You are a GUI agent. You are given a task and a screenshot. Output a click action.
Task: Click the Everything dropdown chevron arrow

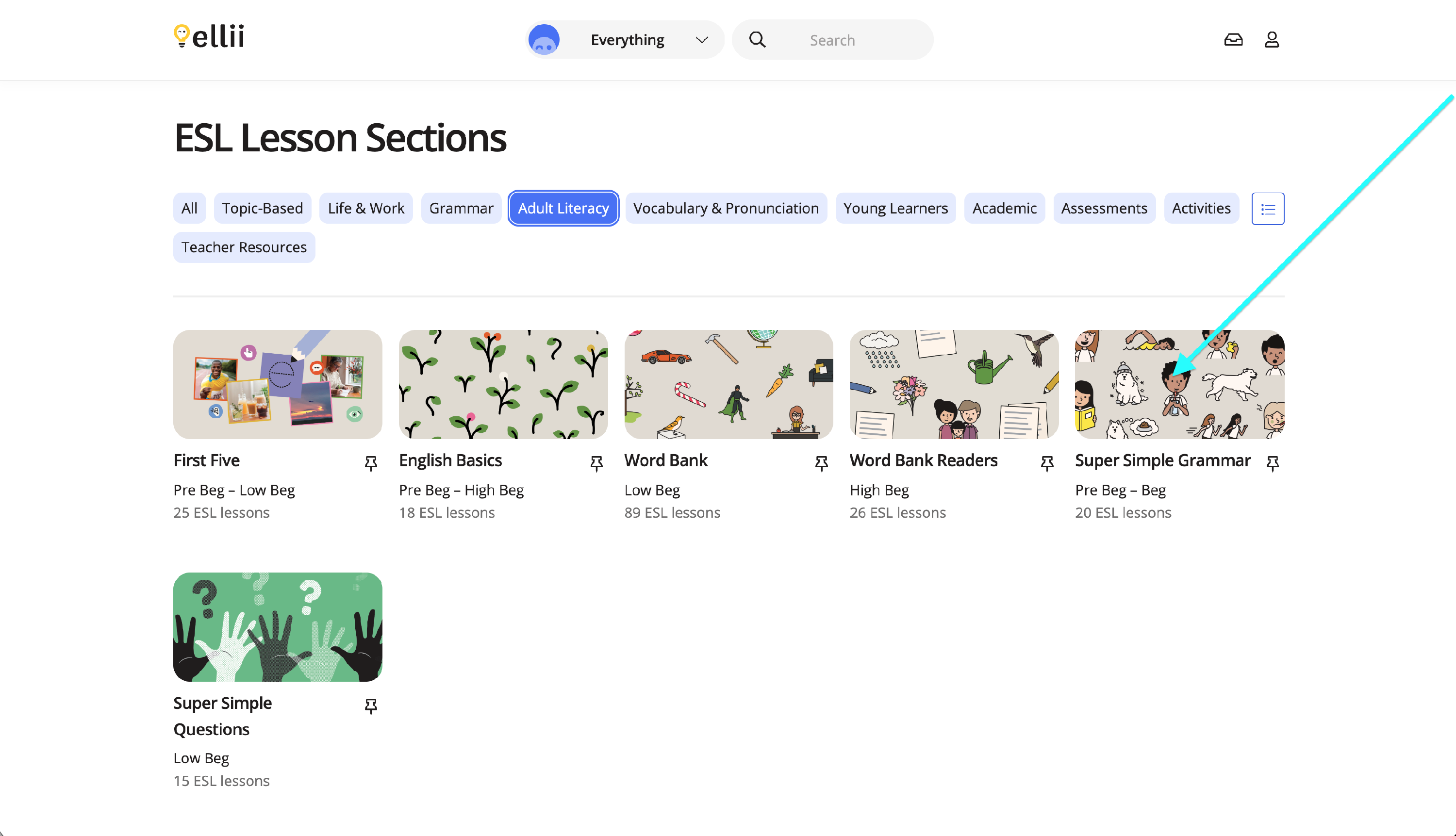pos(702,40)
